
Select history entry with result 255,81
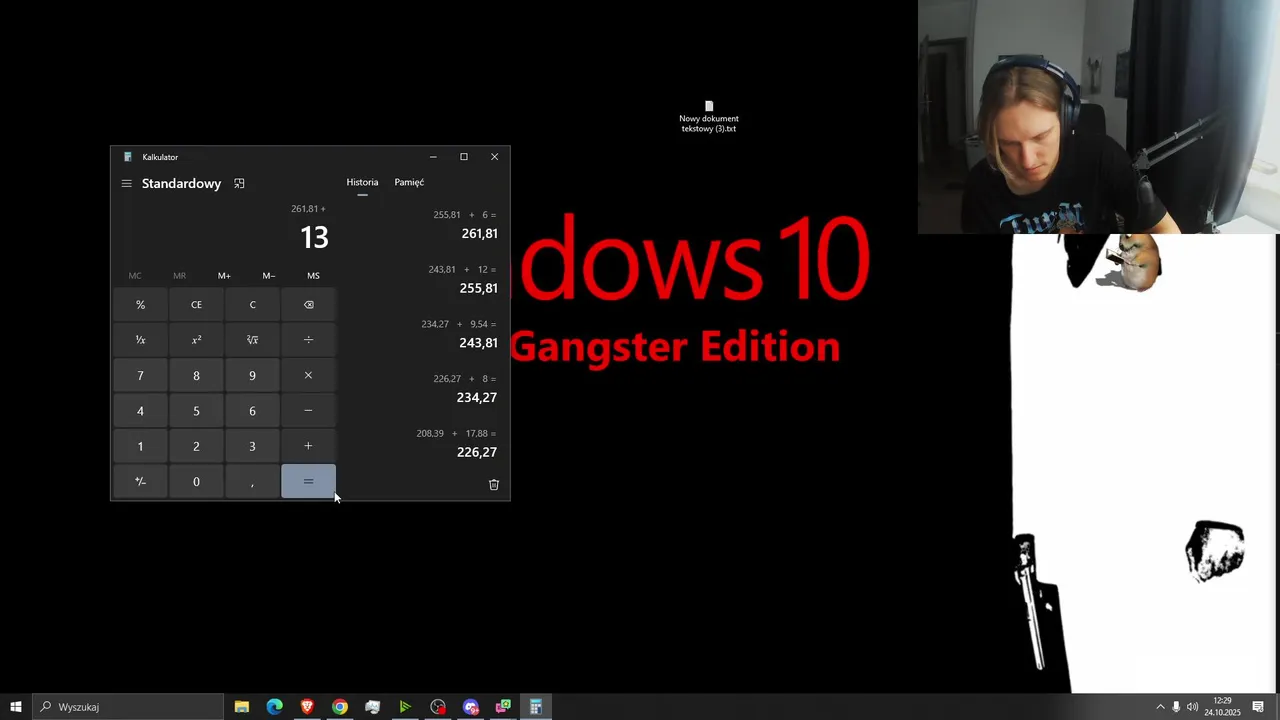click(x=425, y=280)
